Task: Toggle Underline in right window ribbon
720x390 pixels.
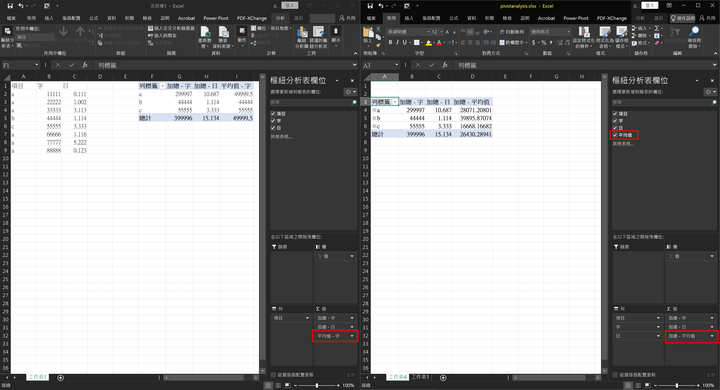Action: [405, 42]
